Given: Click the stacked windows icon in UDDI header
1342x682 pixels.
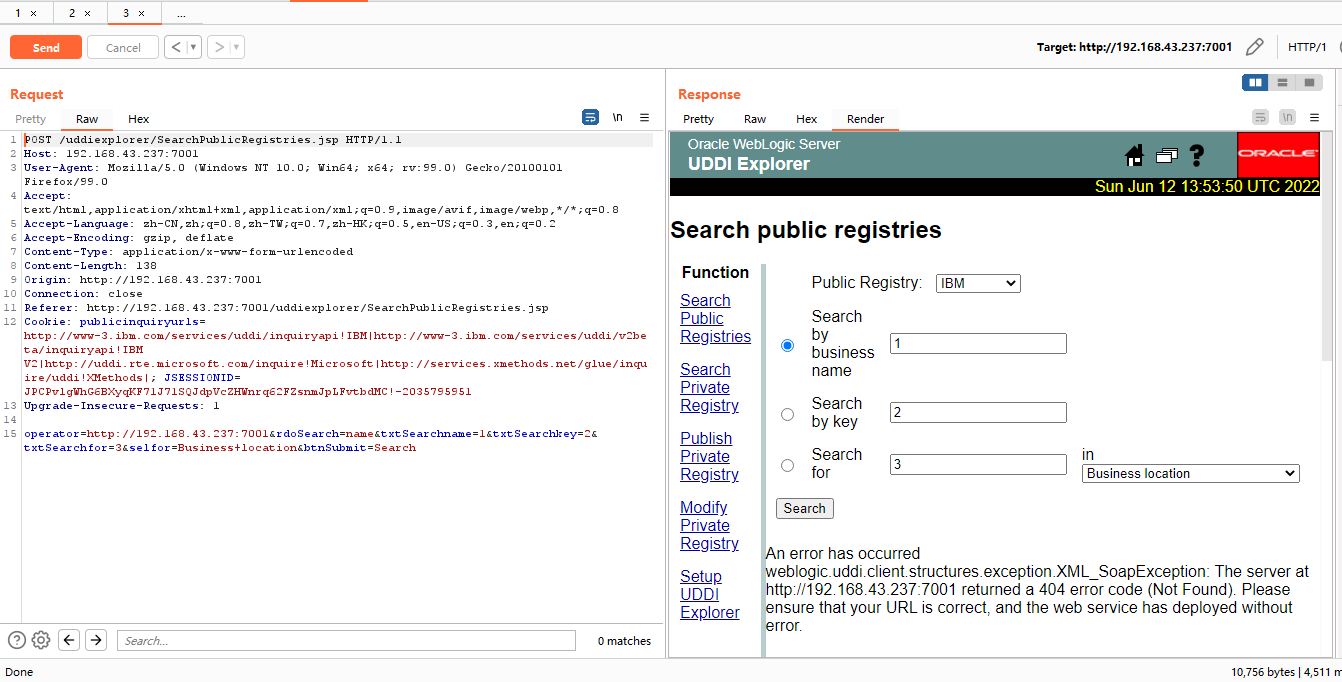Looking at the screenshot, I should pos(1166,156).
